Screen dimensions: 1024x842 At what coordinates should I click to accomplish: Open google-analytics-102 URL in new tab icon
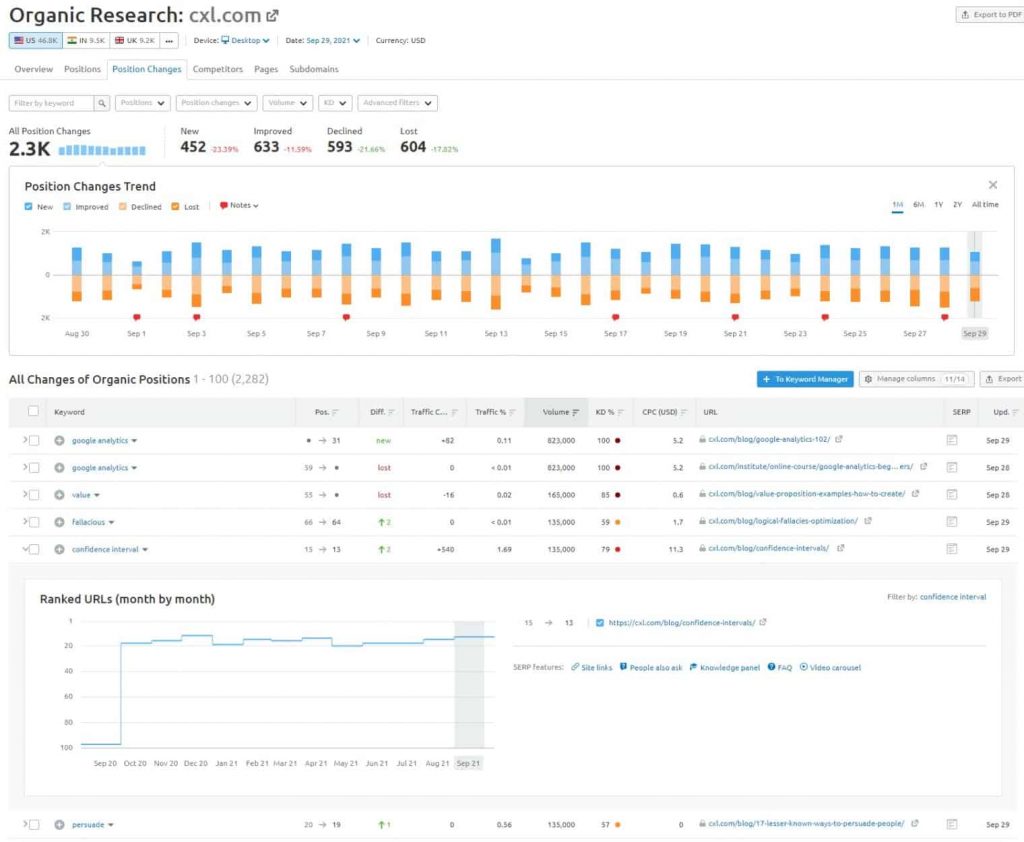tap(839, 440)
